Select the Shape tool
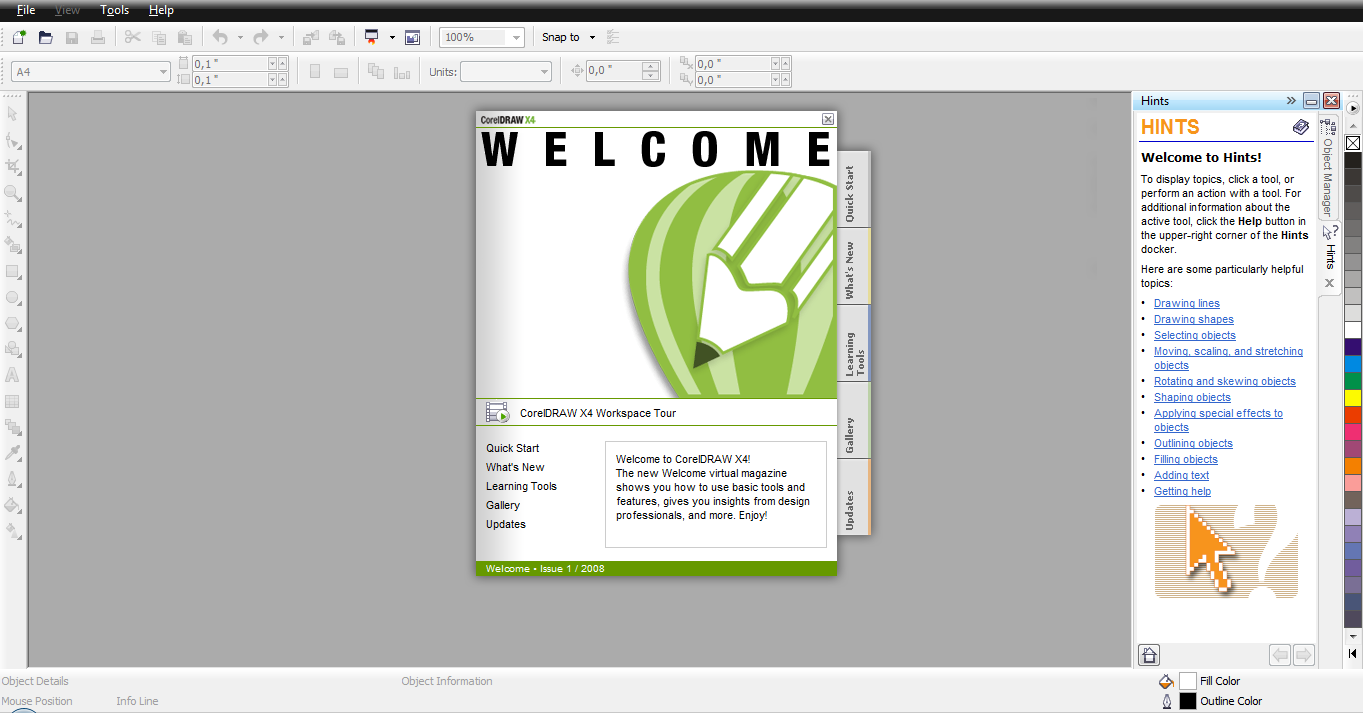This screenshot has height=713, width=1363. [13, 140]
